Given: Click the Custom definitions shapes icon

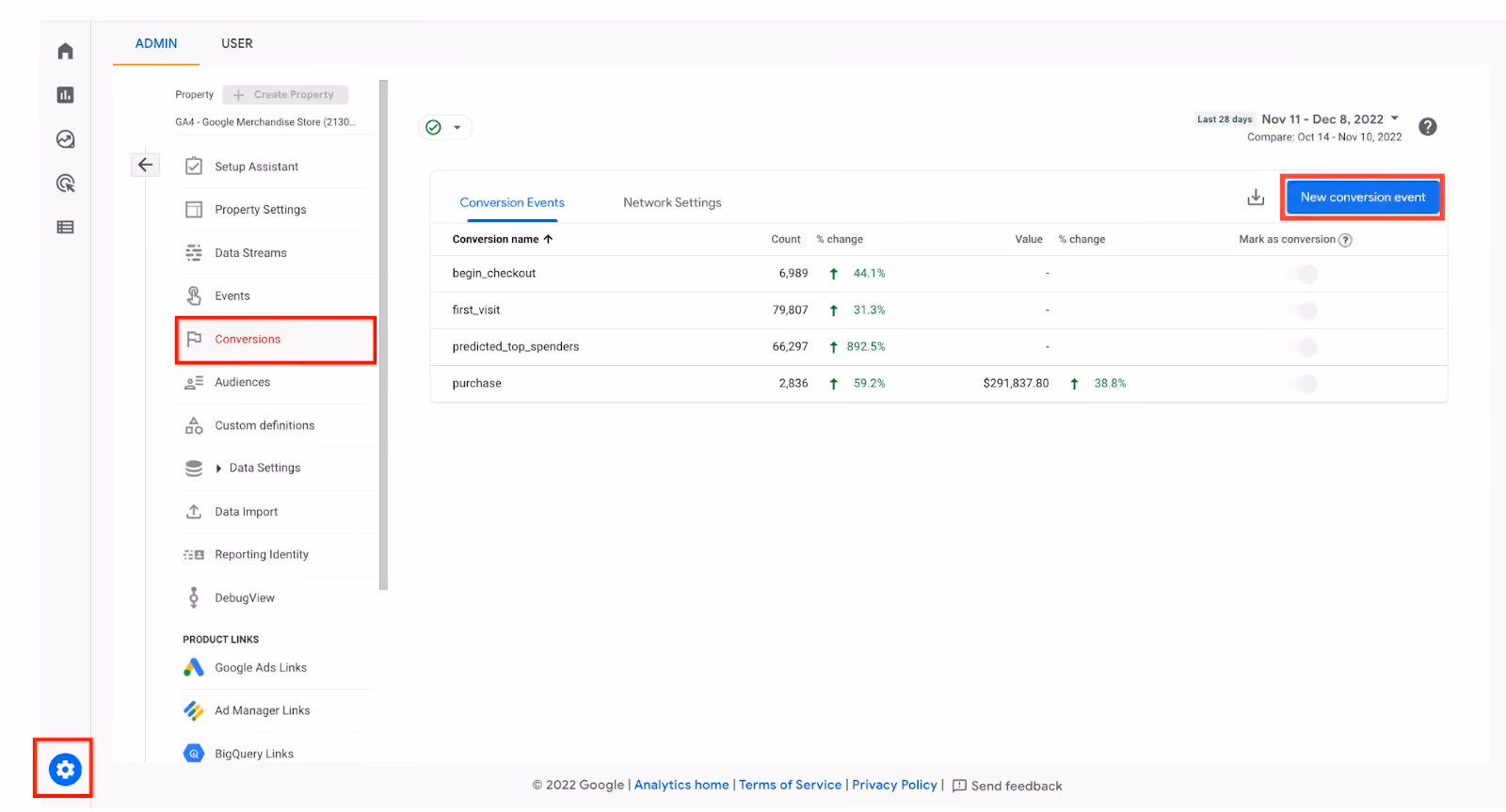Looking at the screenshot, I should point(194,425).
